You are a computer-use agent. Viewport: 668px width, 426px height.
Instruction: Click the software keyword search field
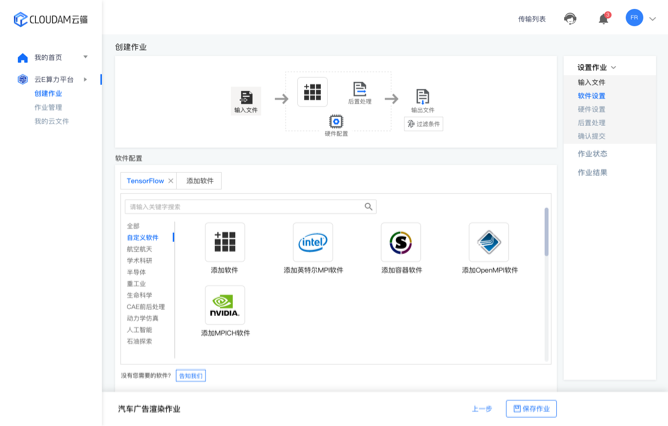click(243, 207)
